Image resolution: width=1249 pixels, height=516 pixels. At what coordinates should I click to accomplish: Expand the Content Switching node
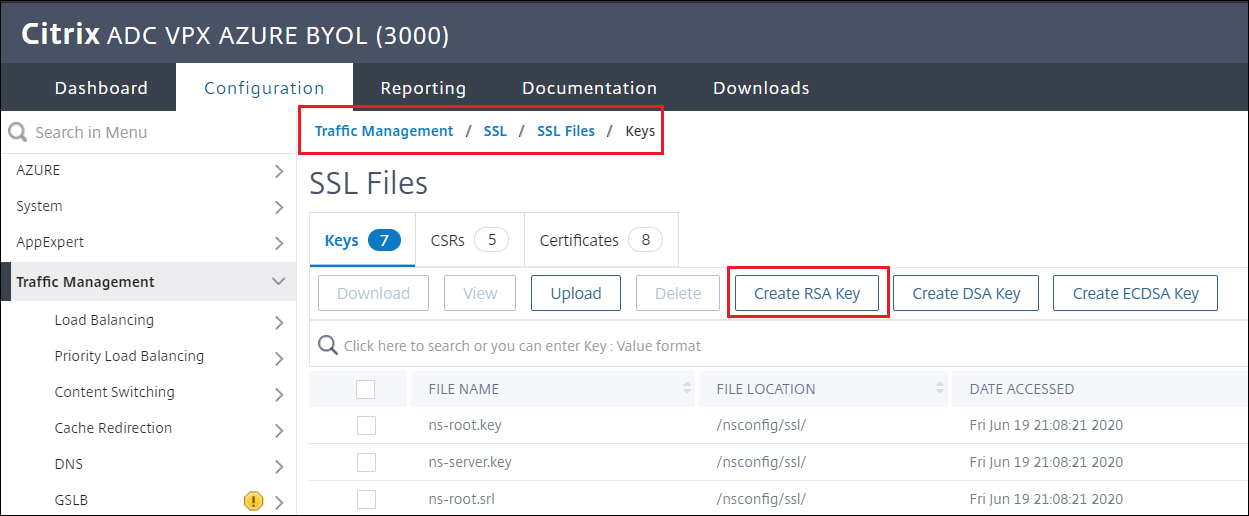click(279, 394)
